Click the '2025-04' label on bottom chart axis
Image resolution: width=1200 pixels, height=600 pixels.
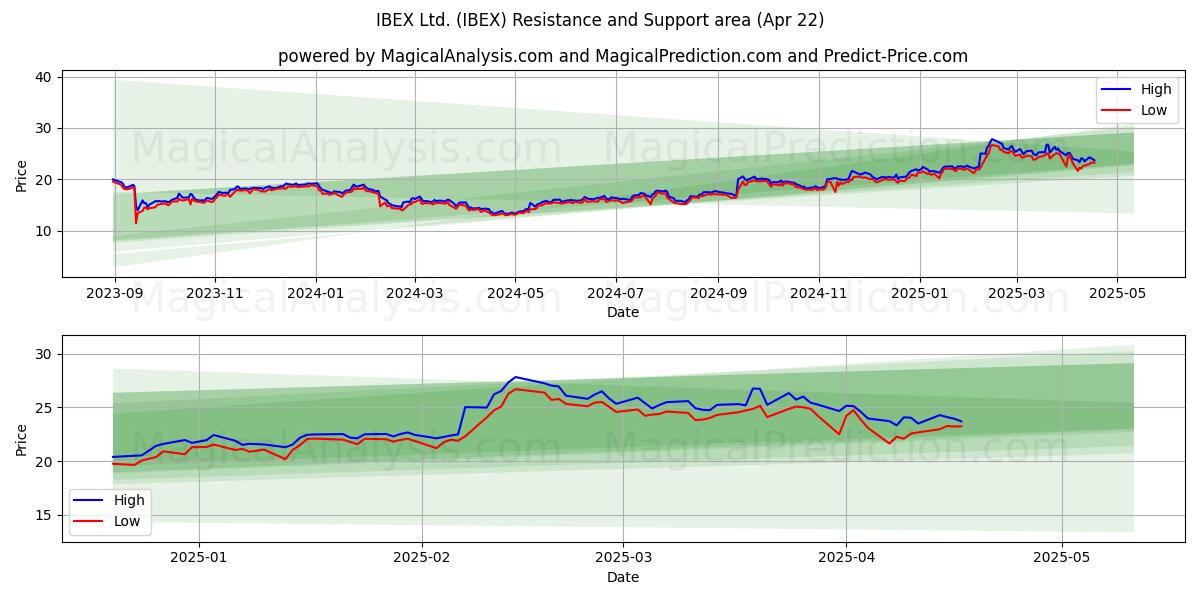[846, 559]
